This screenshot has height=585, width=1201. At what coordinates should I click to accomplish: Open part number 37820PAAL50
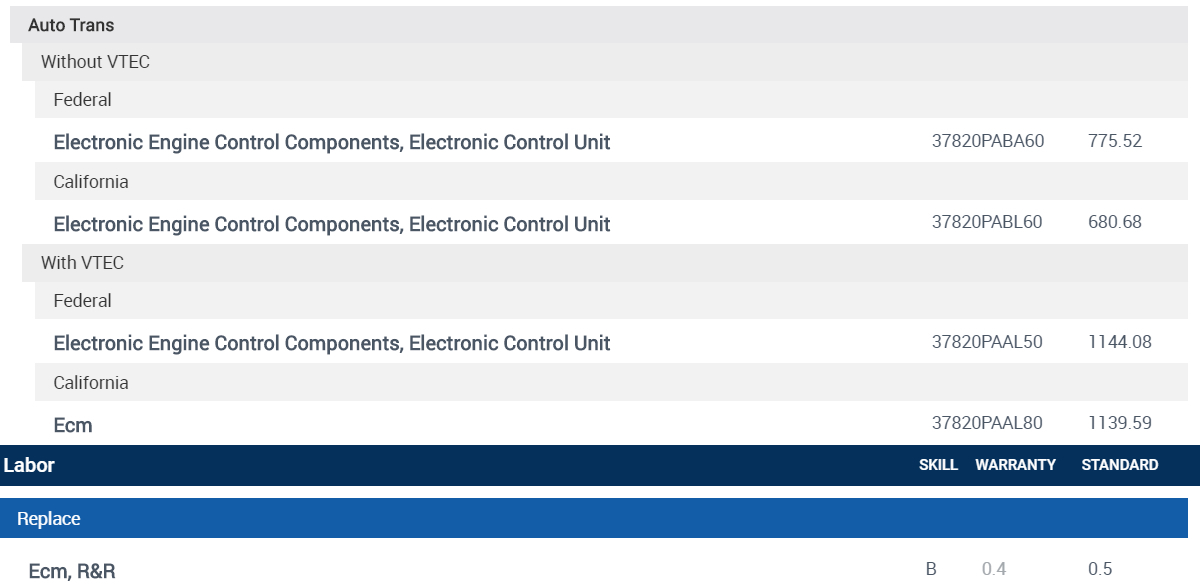coord(986,342)
